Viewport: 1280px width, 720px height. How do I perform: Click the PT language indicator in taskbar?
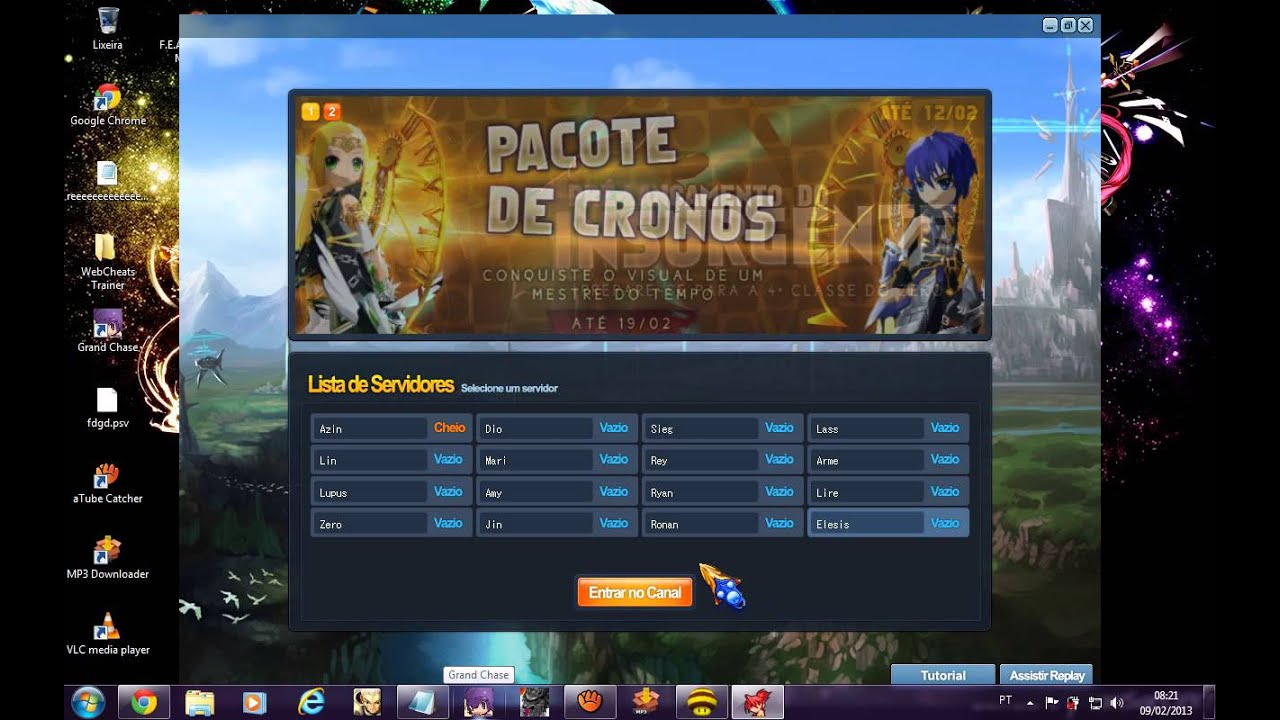[1005, 699]
